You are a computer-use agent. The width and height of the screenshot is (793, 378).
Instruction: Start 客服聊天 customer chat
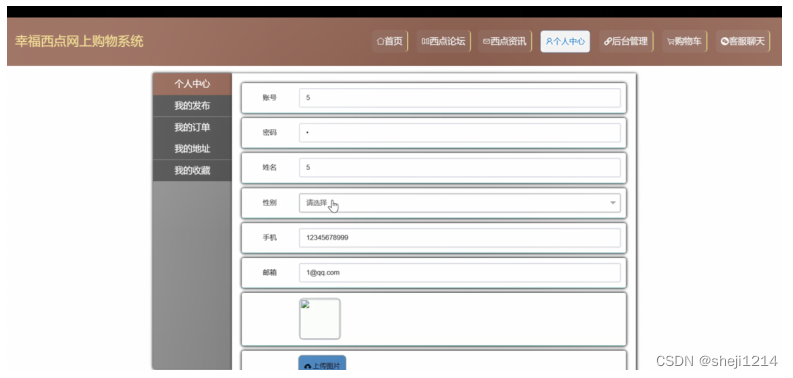click(x=742, y=41)
